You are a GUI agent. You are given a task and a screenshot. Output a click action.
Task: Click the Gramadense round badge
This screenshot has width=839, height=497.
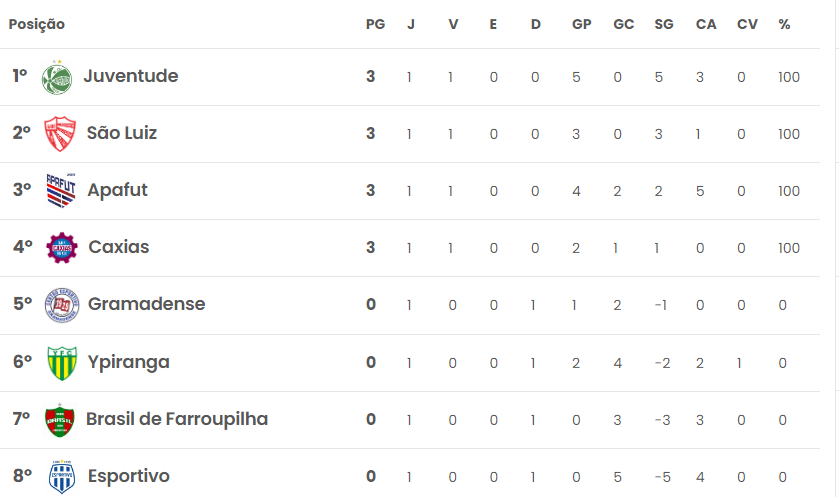coord(62,305)
